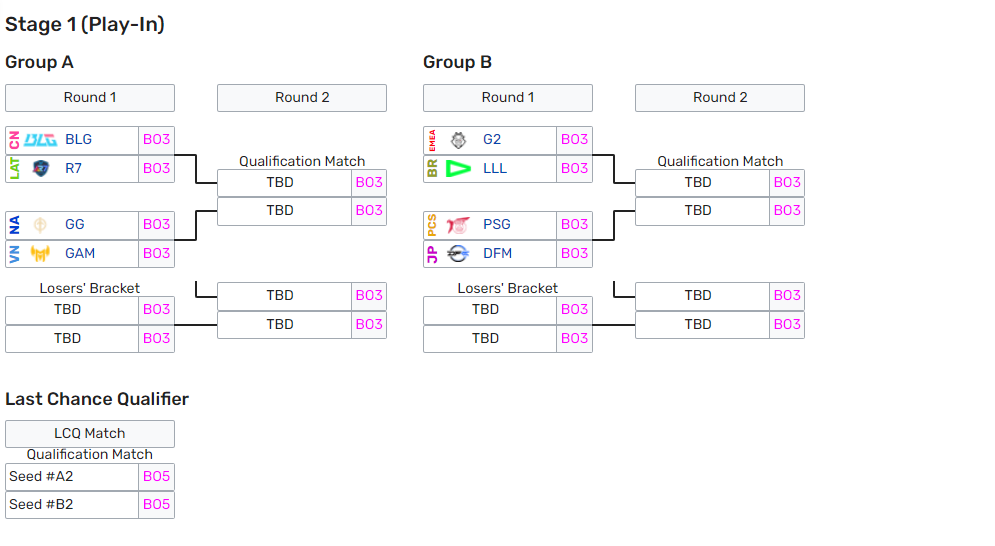The width and height of the screenshot is (995, 546).
Task: Open the BLG team name link
Action: 78,140
